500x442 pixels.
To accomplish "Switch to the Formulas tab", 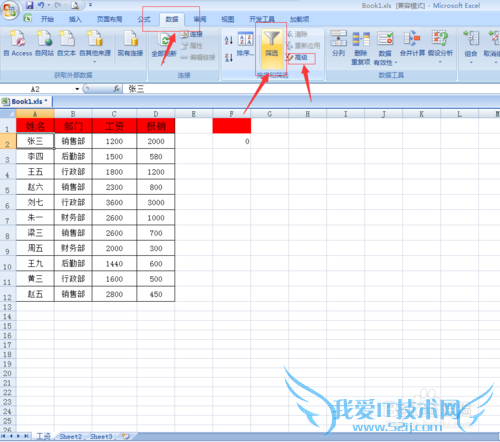I will [x=144, y=19].
